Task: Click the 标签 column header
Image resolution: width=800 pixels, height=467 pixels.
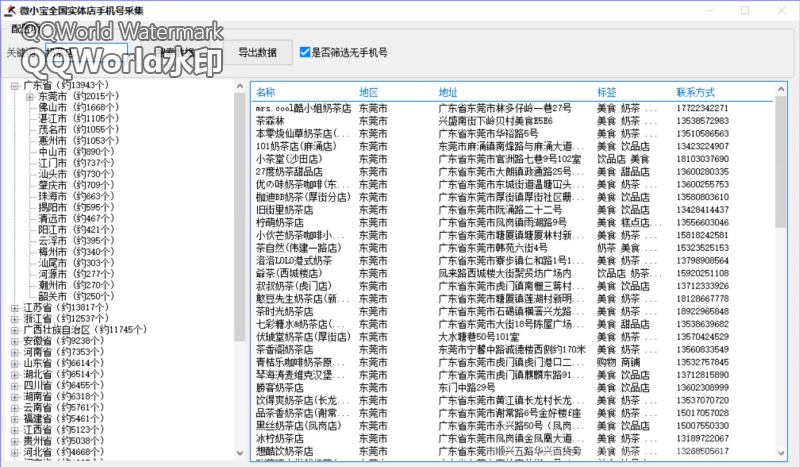Action: [606, 92]
